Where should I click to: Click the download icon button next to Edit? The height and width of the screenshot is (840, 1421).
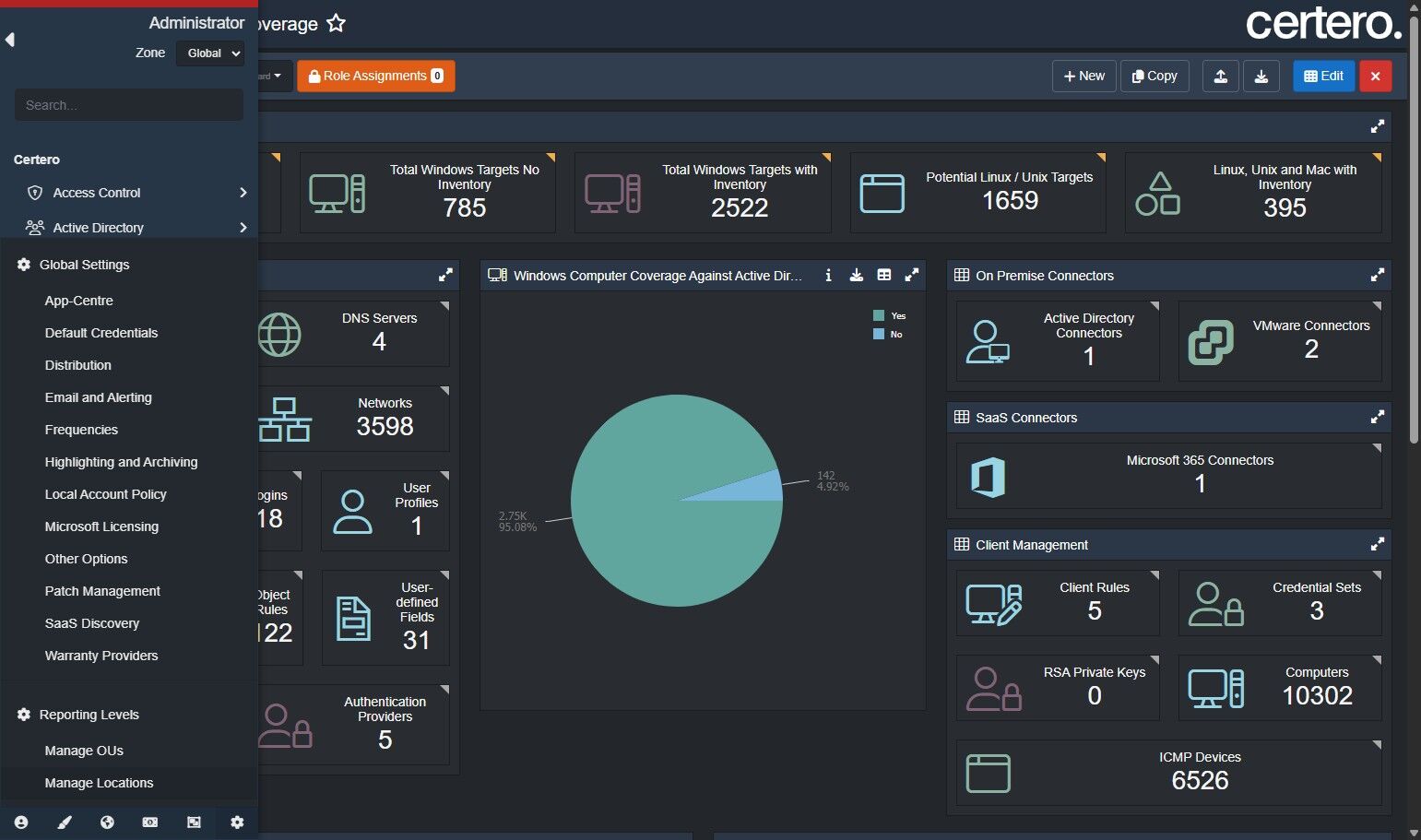tap(1261, 77)
